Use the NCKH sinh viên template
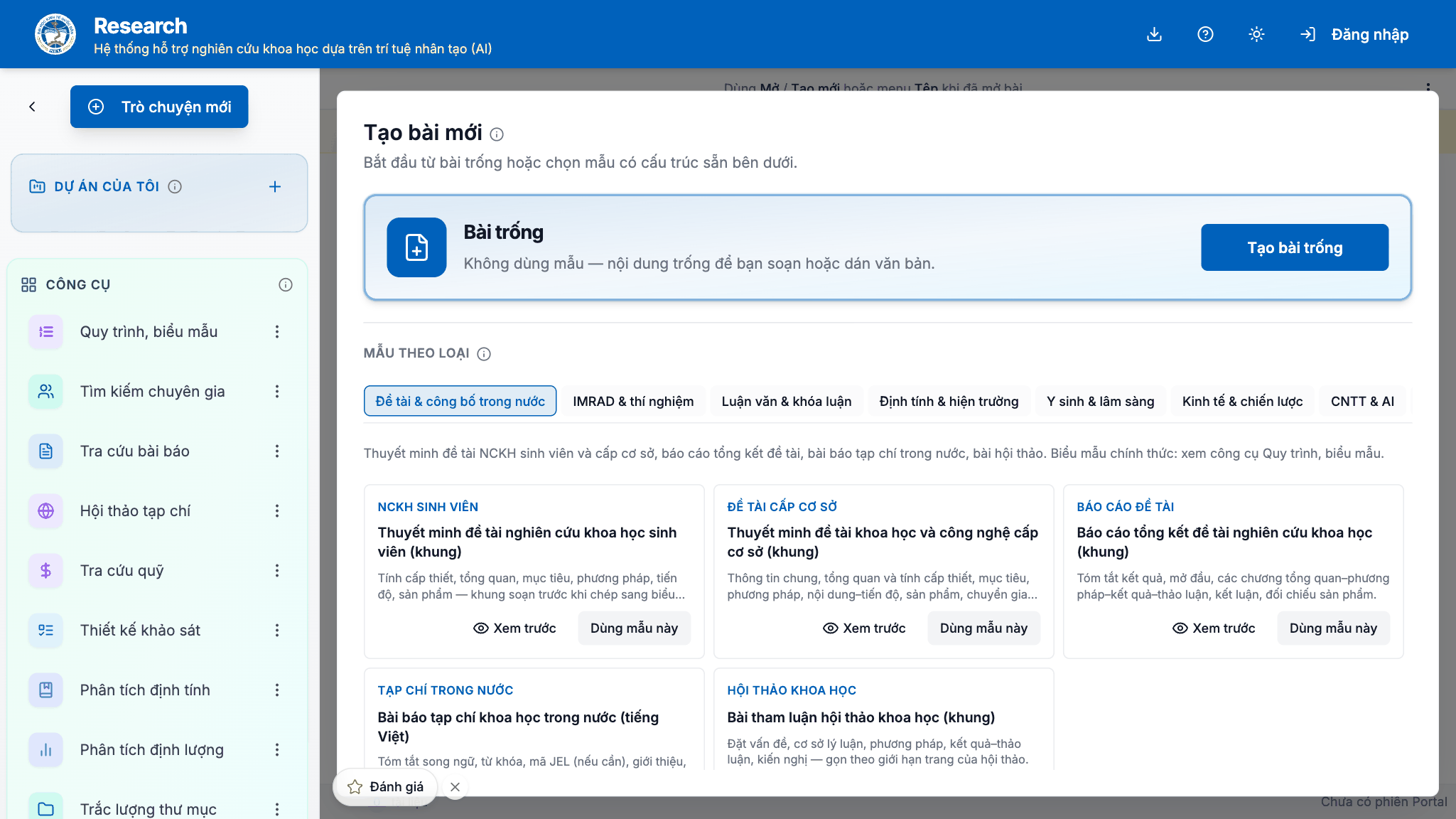The width and height of the screenshot is (1456, 819). coord(634,628)
